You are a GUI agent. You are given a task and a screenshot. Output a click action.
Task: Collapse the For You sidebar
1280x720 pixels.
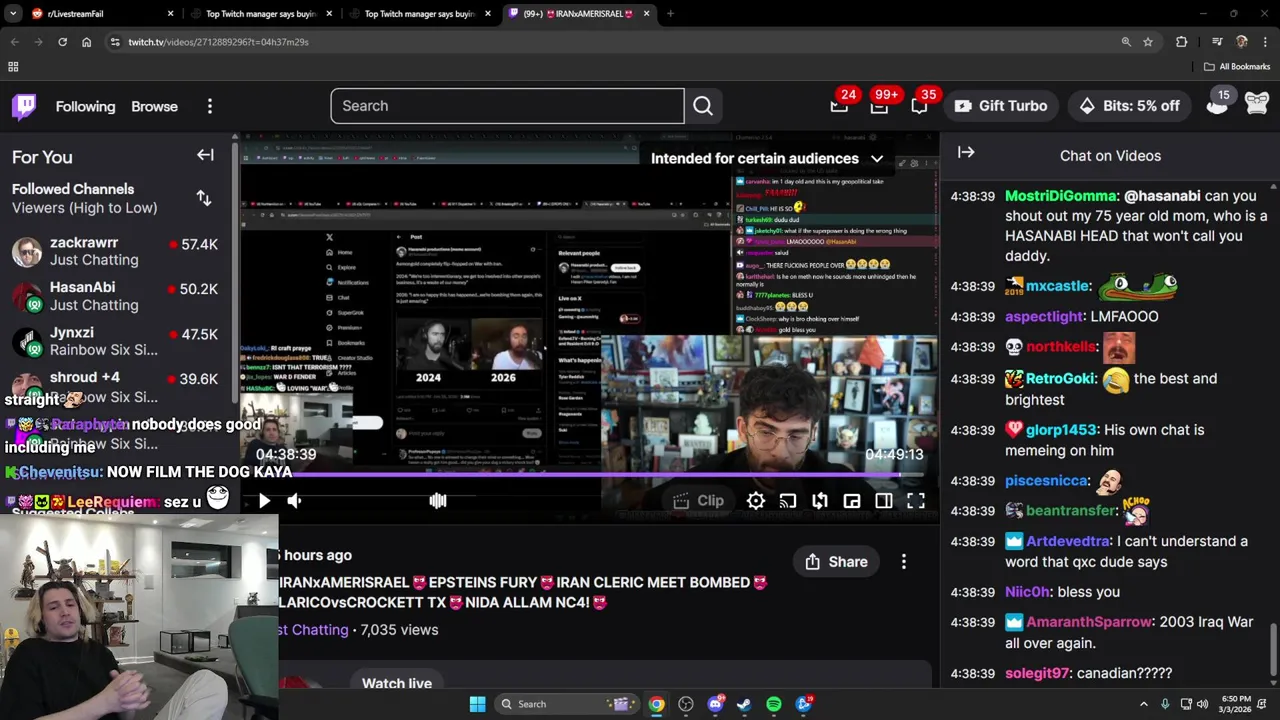point(205,155)
